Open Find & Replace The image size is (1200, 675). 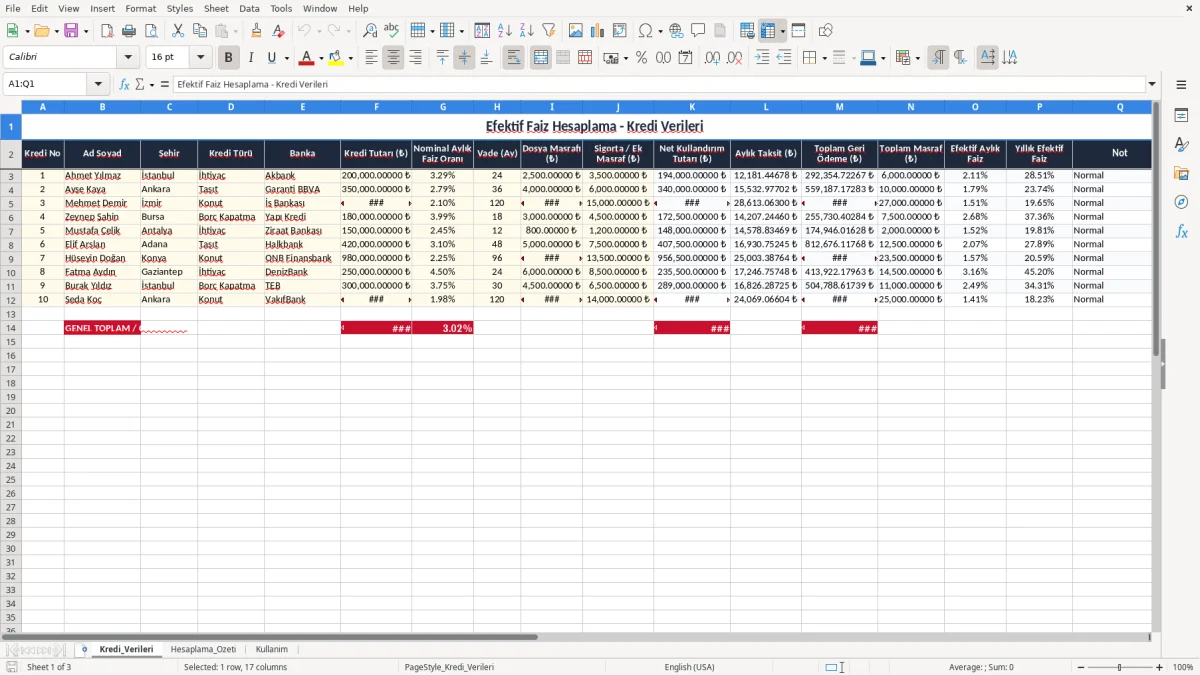(x=370, y=31)
